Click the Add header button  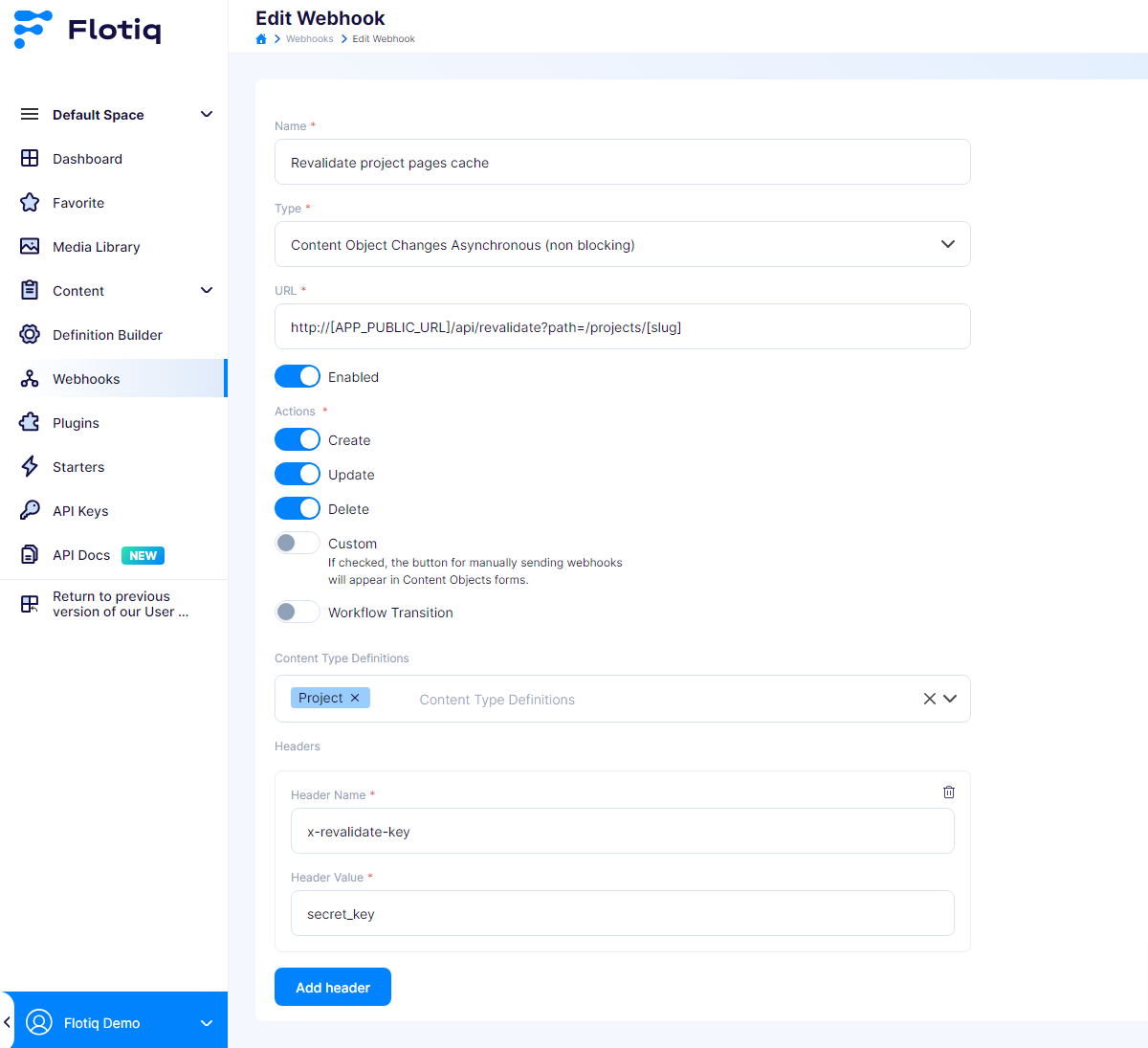(x=333, y=987)
